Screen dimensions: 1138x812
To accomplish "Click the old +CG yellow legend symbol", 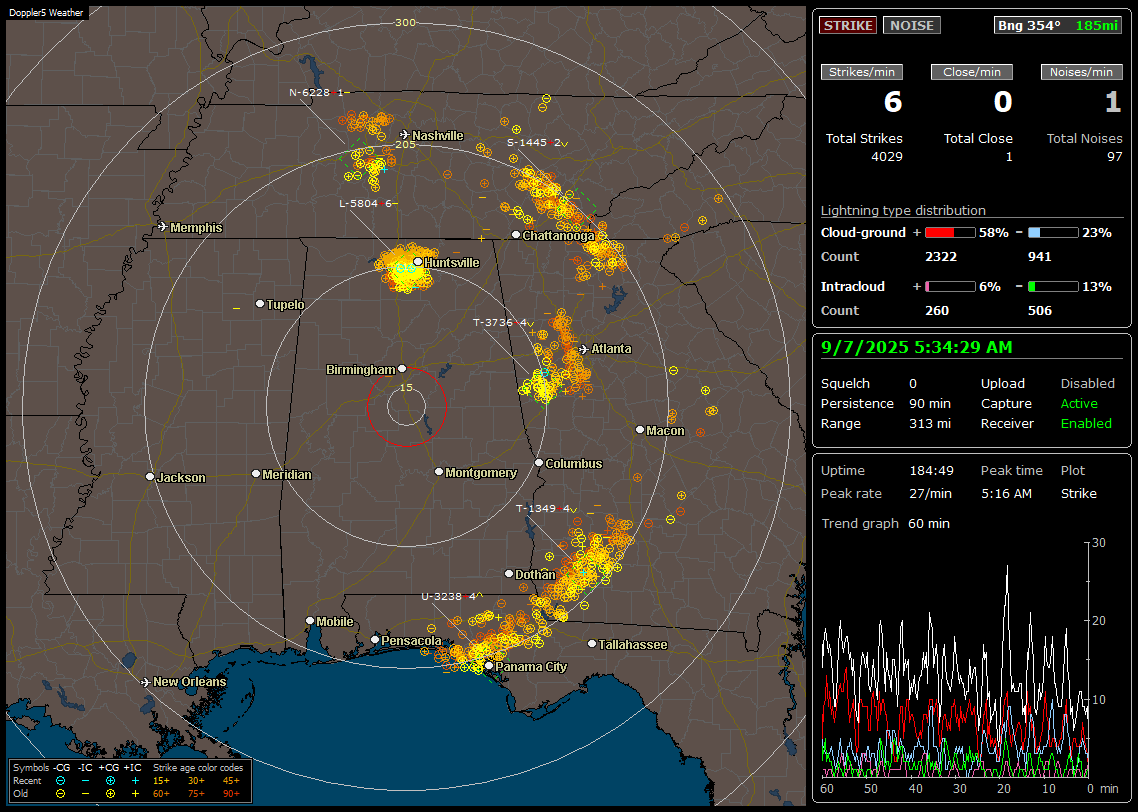I will [x=110, y=794].
